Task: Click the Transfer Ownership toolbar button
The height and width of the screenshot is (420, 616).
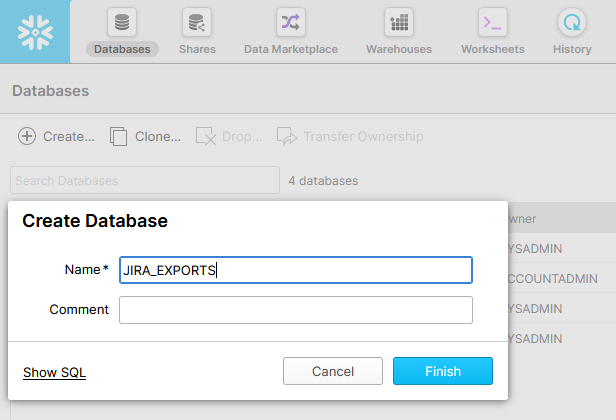Action: tap(350, 136)
